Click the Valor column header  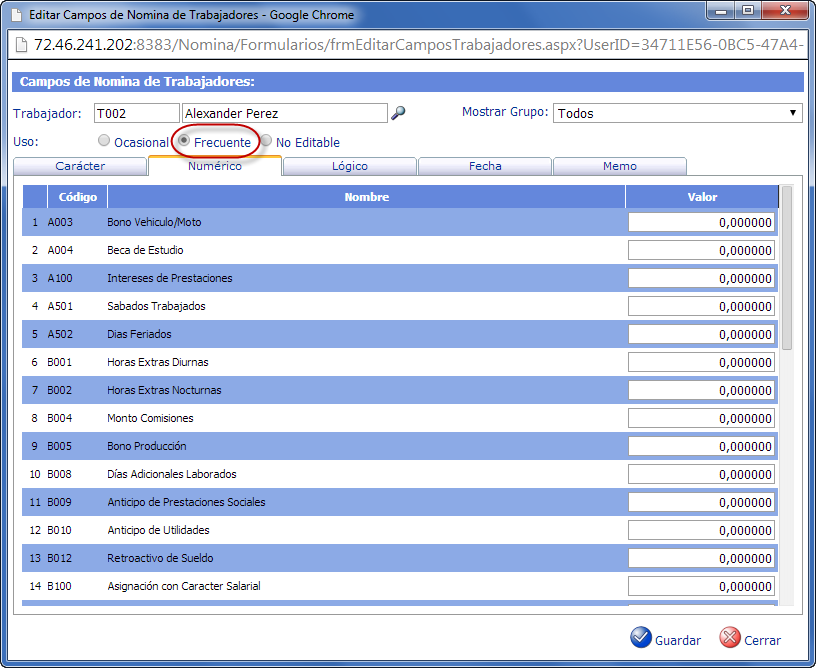tap(702, 197)
